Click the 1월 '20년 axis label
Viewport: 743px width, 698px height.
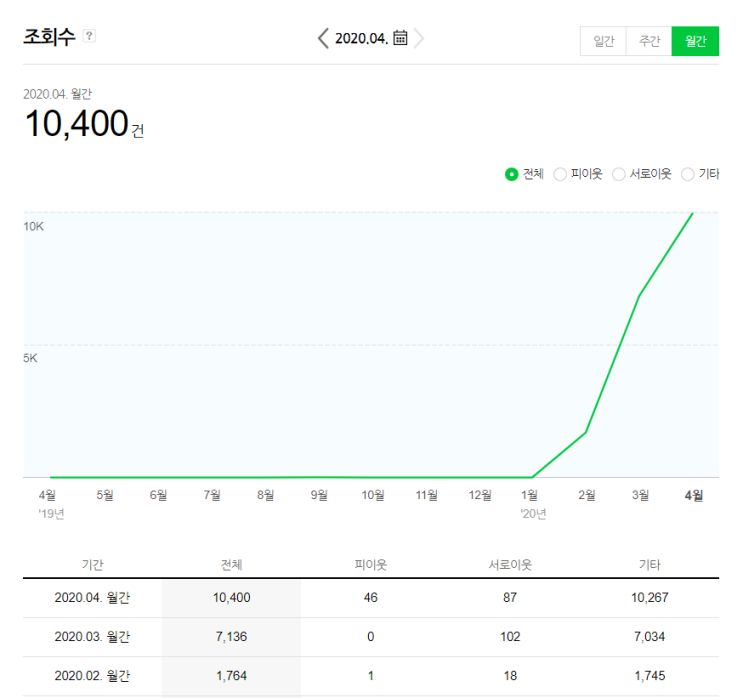click(x=533, y=504)
